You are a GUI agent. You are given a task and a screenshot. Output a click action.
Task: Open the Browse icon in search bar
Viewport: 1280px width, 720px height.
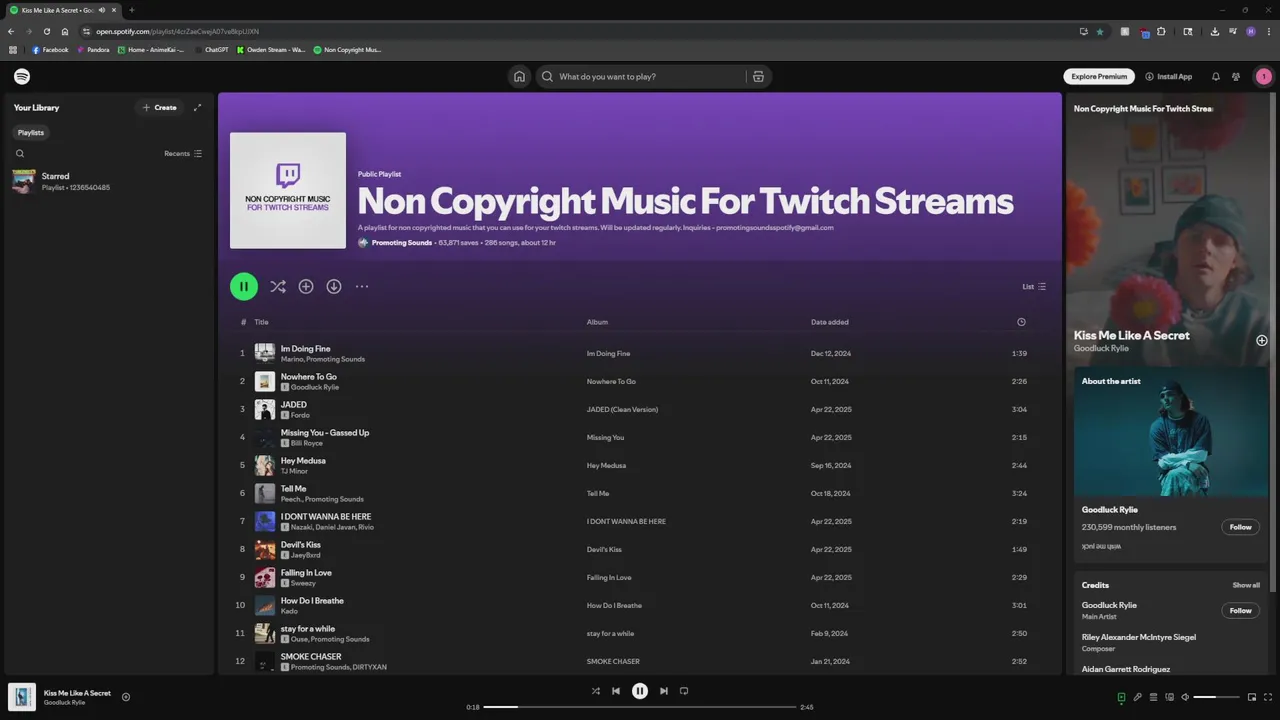(758, 76)
